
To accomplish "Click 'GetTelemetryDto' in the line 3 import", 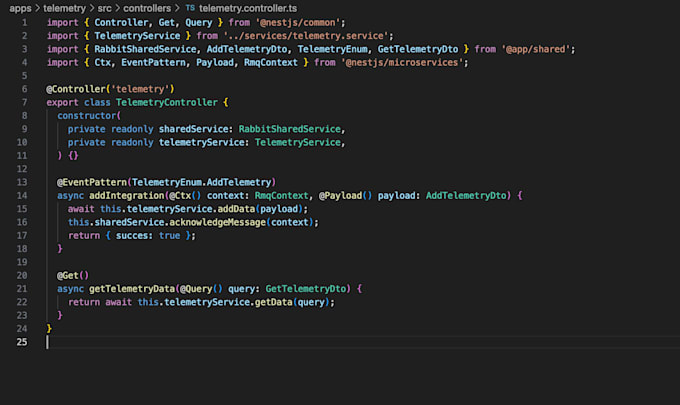I will pos(418,49).
